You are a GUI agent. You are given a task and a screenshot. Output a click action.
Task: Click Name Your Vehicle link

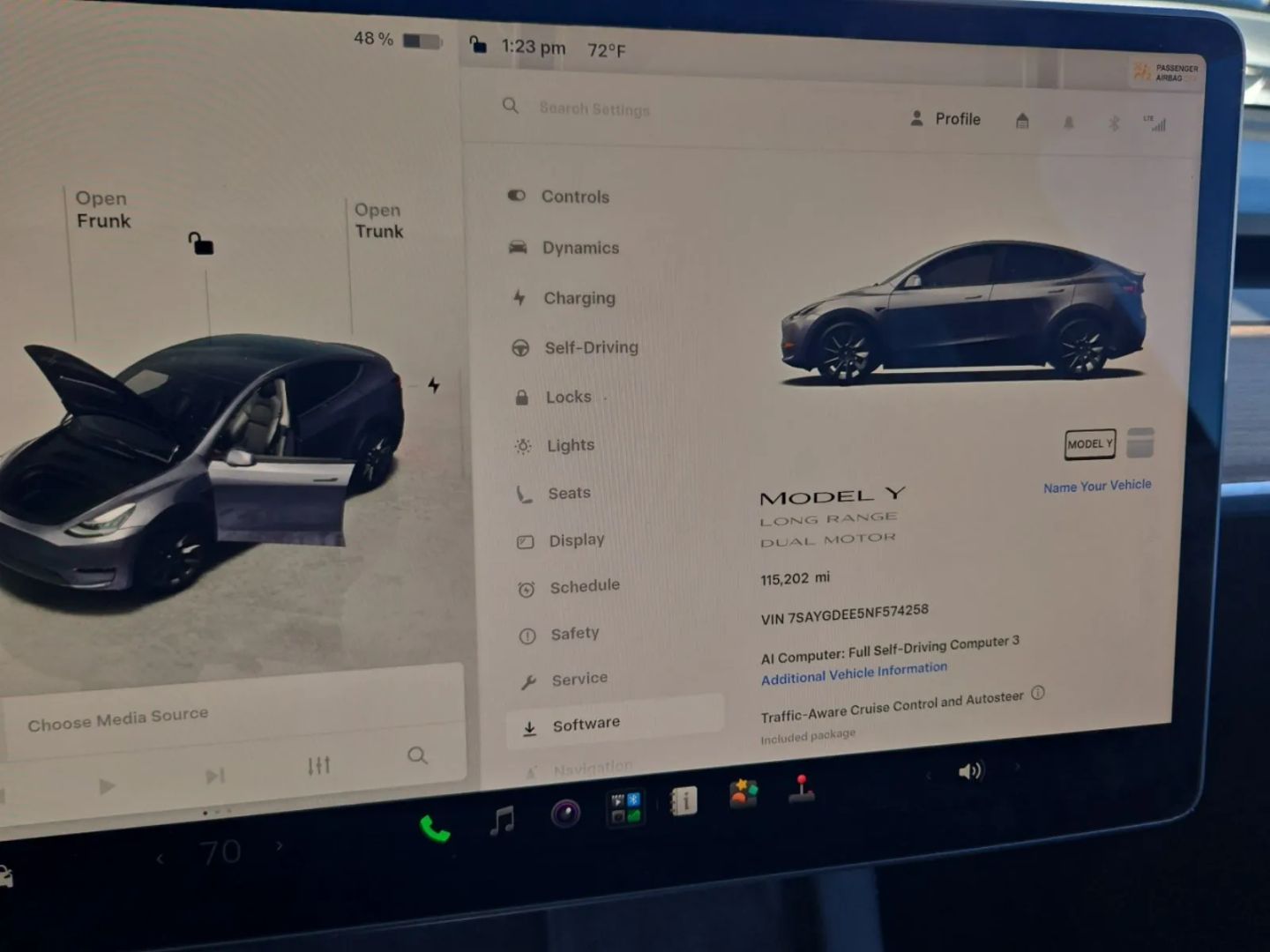[1097, 486]
